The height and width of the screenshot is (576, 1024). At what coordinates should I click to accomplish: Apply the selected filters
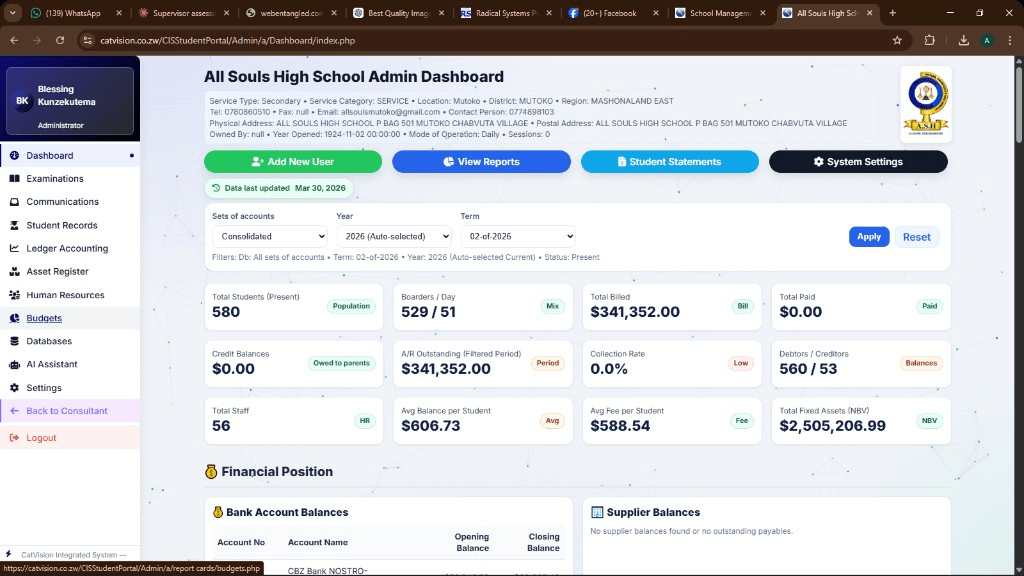click(x=869, y=237)
